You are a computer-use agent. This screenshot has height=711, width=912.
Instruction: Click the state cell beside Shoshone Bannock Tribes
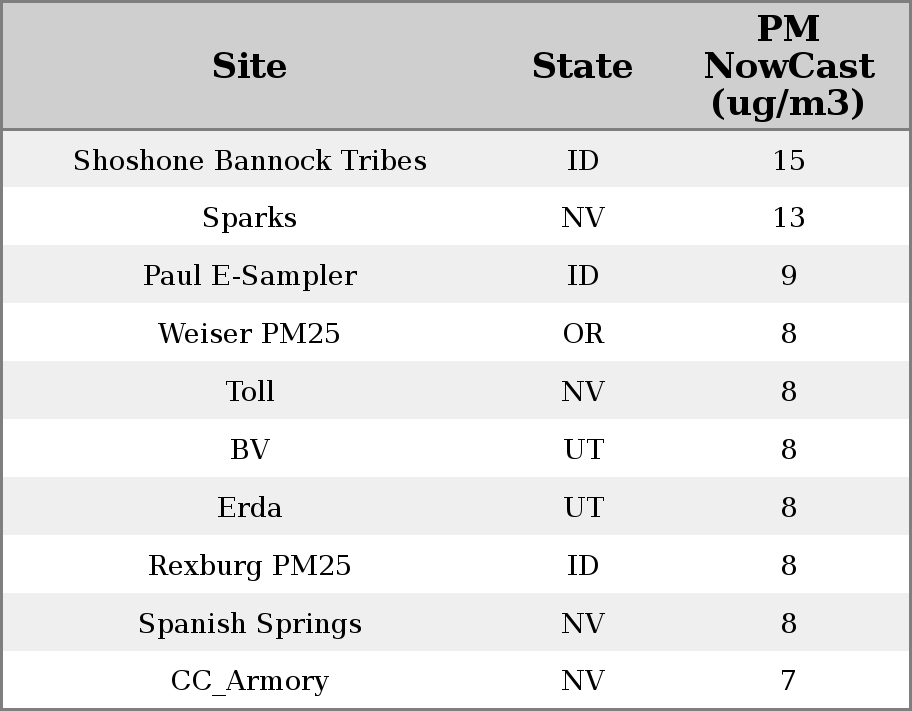coord(582,161)
